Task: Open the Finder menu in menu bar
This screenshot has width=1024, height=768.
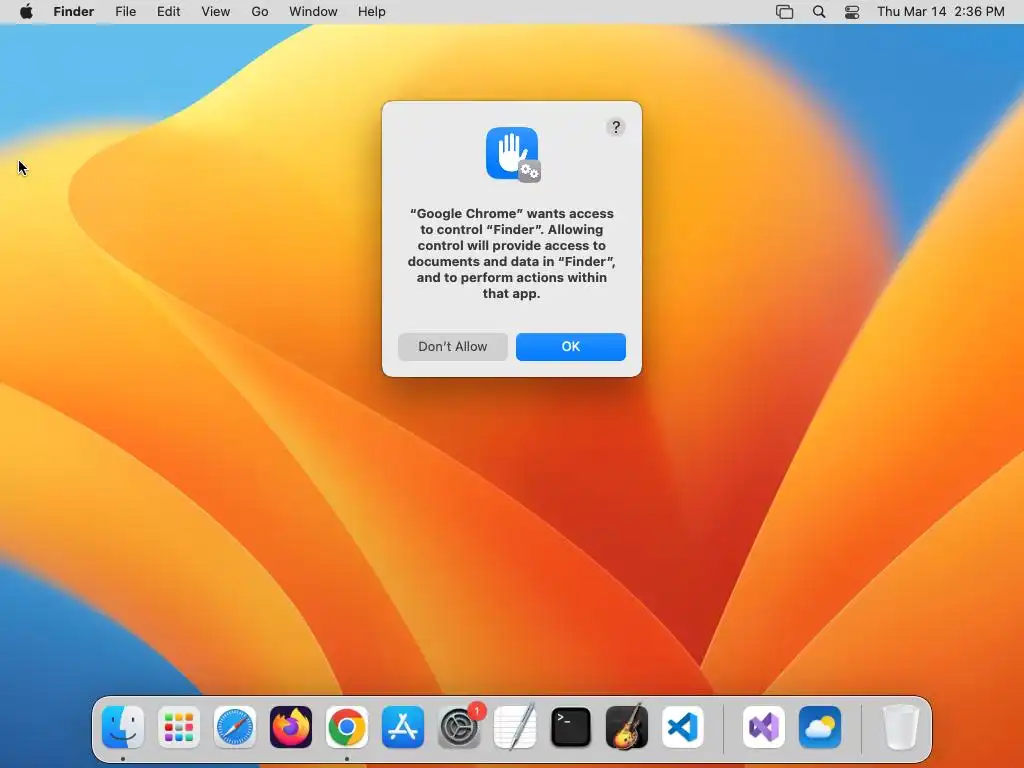Action: tap(74, 12)
